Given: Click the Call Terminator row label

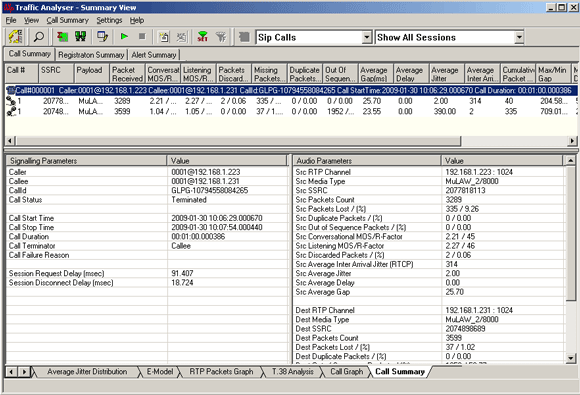Looking at the screenshot, I should [32, 246].
